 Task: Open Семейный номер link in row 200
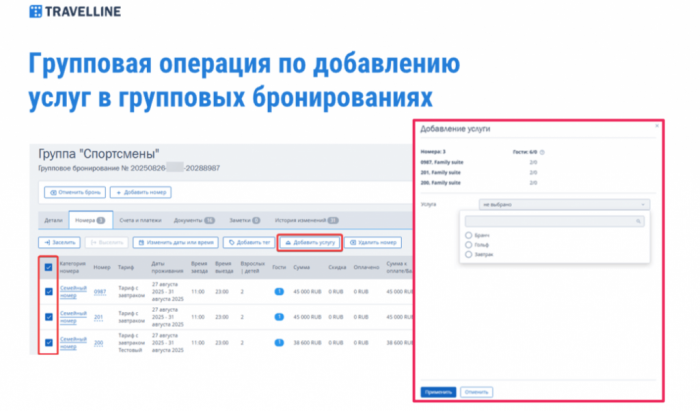click(73, 343)
